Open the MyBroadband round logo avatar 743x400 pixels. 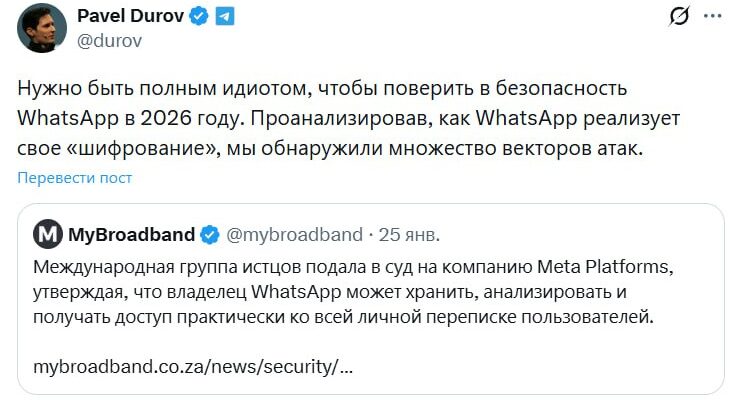click(48, 234)
